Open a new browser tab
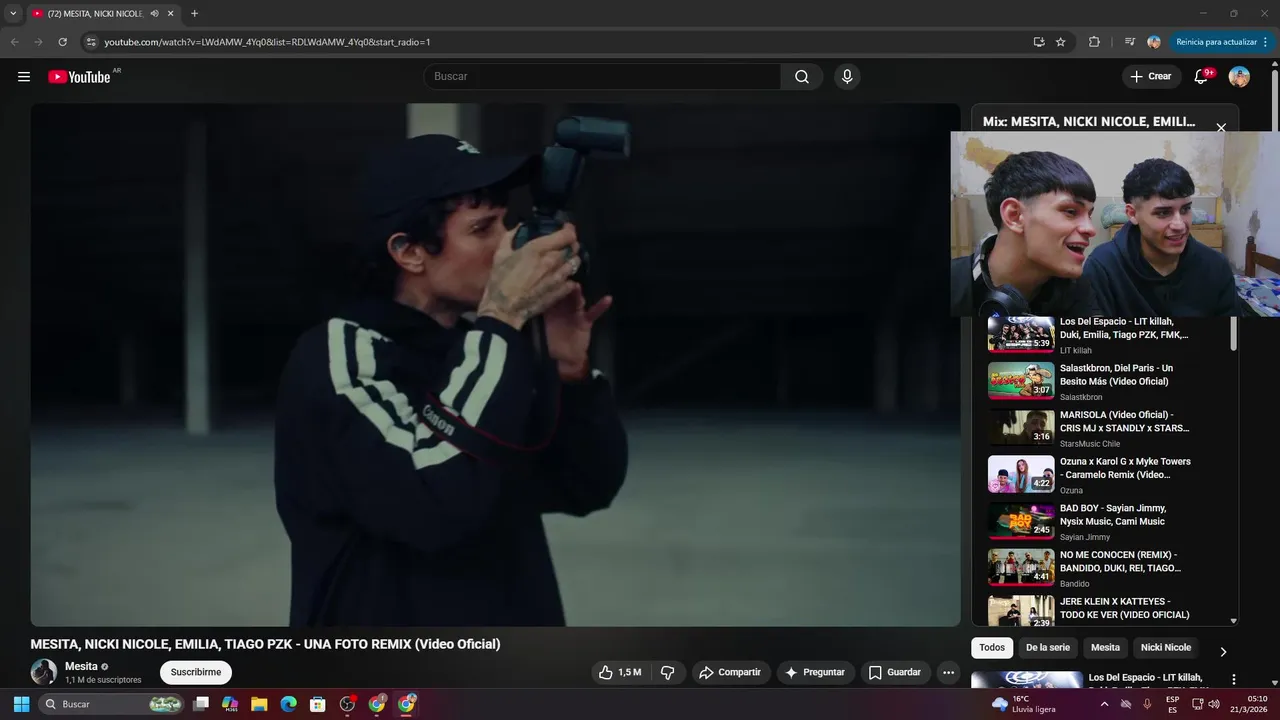The height and width of the screenshot is (720, 1280). pyautogui.click(x=194, y=14)
